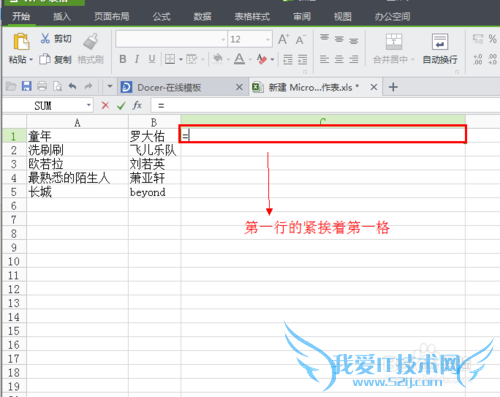
Task: Click the fill color bucket icon
Action: (218, 59)
